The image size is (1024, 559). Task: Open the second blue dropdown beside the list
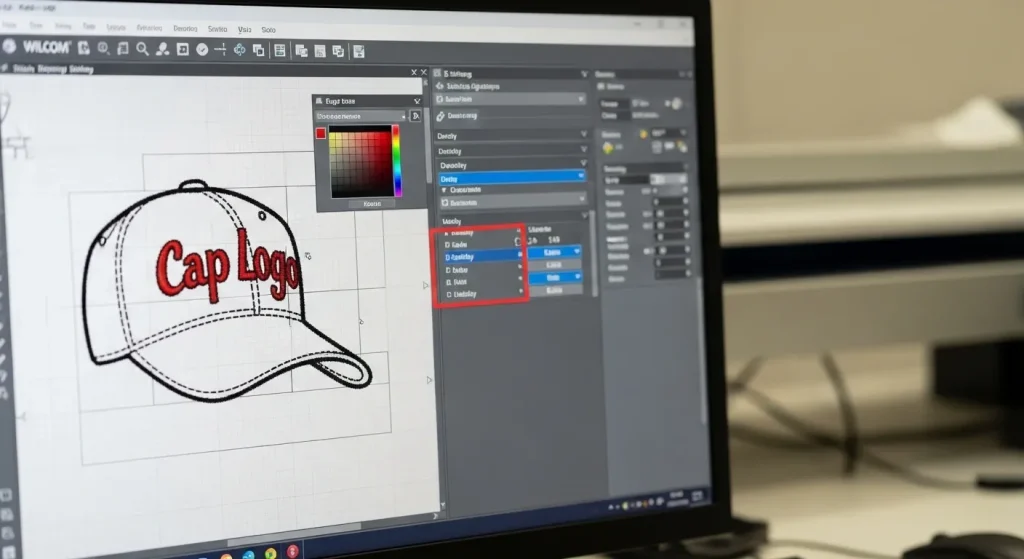[x=554, y=278]
